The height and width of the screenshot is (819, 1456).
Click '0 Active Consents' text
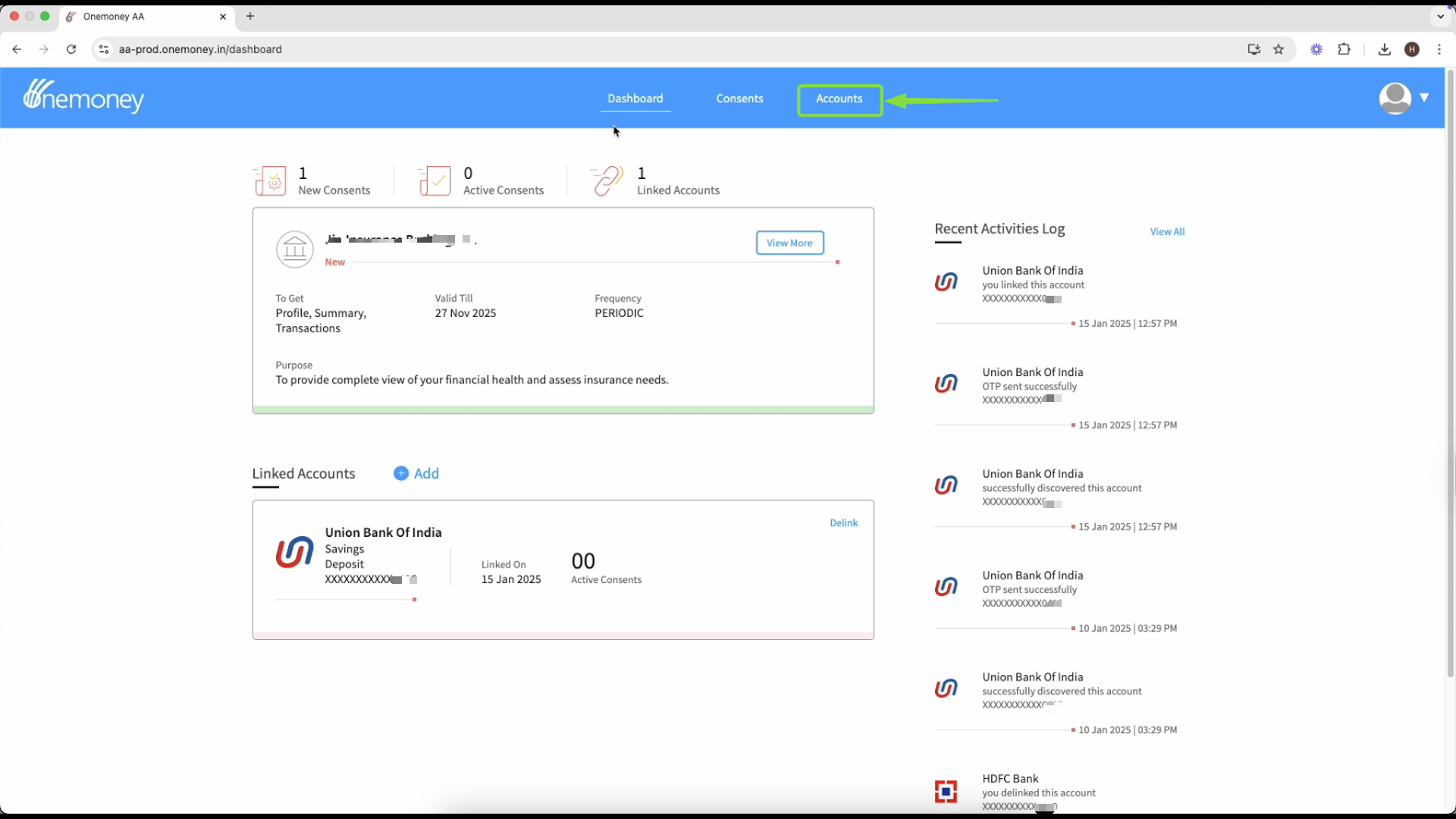point(504,181)
